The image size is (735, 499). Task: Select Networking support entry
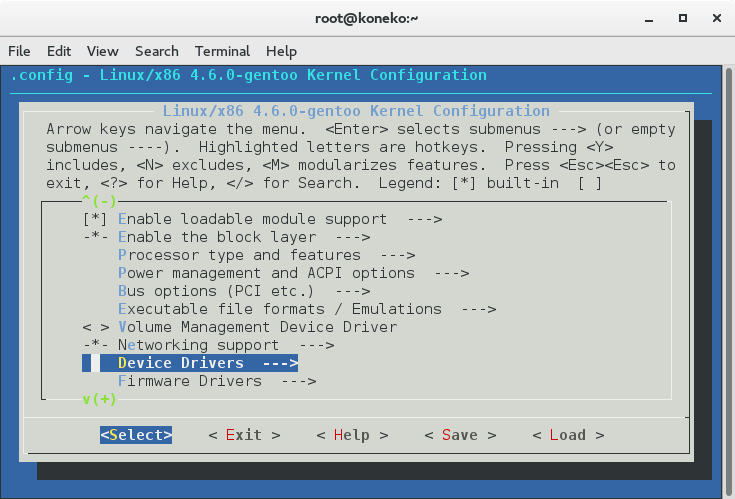tap(198, 345)
